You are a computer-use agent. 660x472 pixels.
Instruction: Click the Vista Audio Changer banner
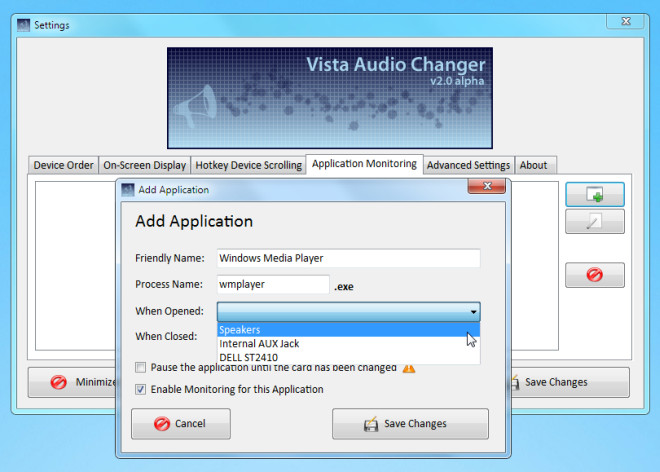(x=330, y=98)
